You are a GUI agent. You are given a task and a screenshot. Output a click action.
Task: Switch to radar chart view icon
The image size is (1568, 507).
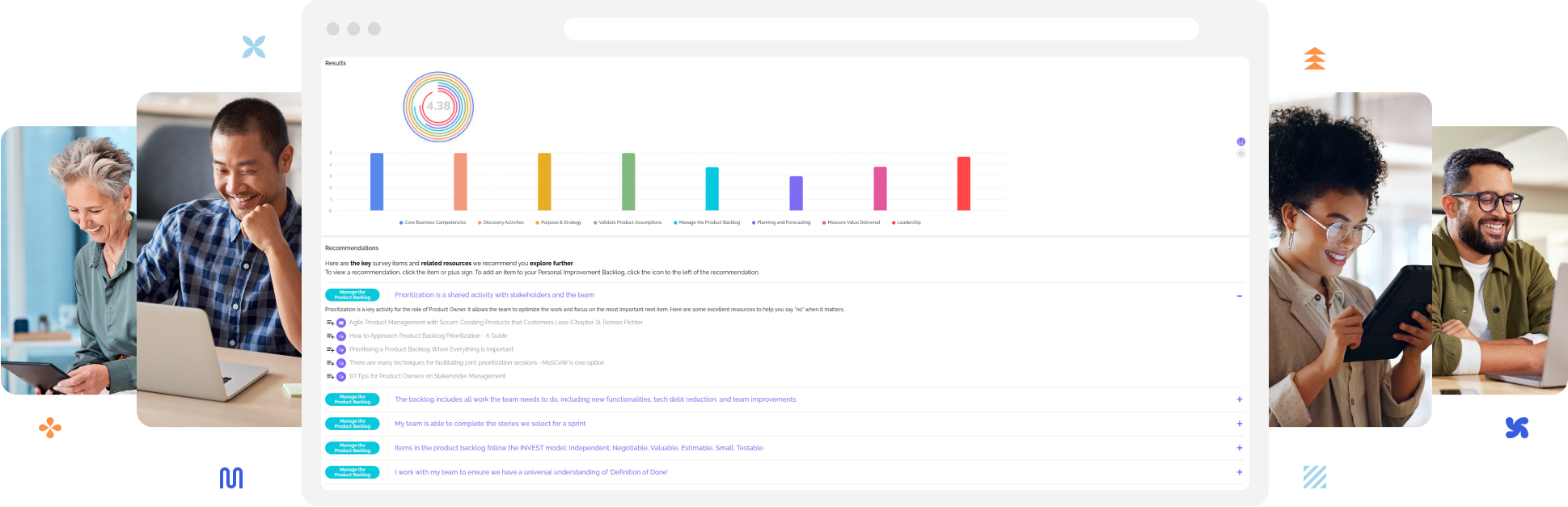[1240, 154]
